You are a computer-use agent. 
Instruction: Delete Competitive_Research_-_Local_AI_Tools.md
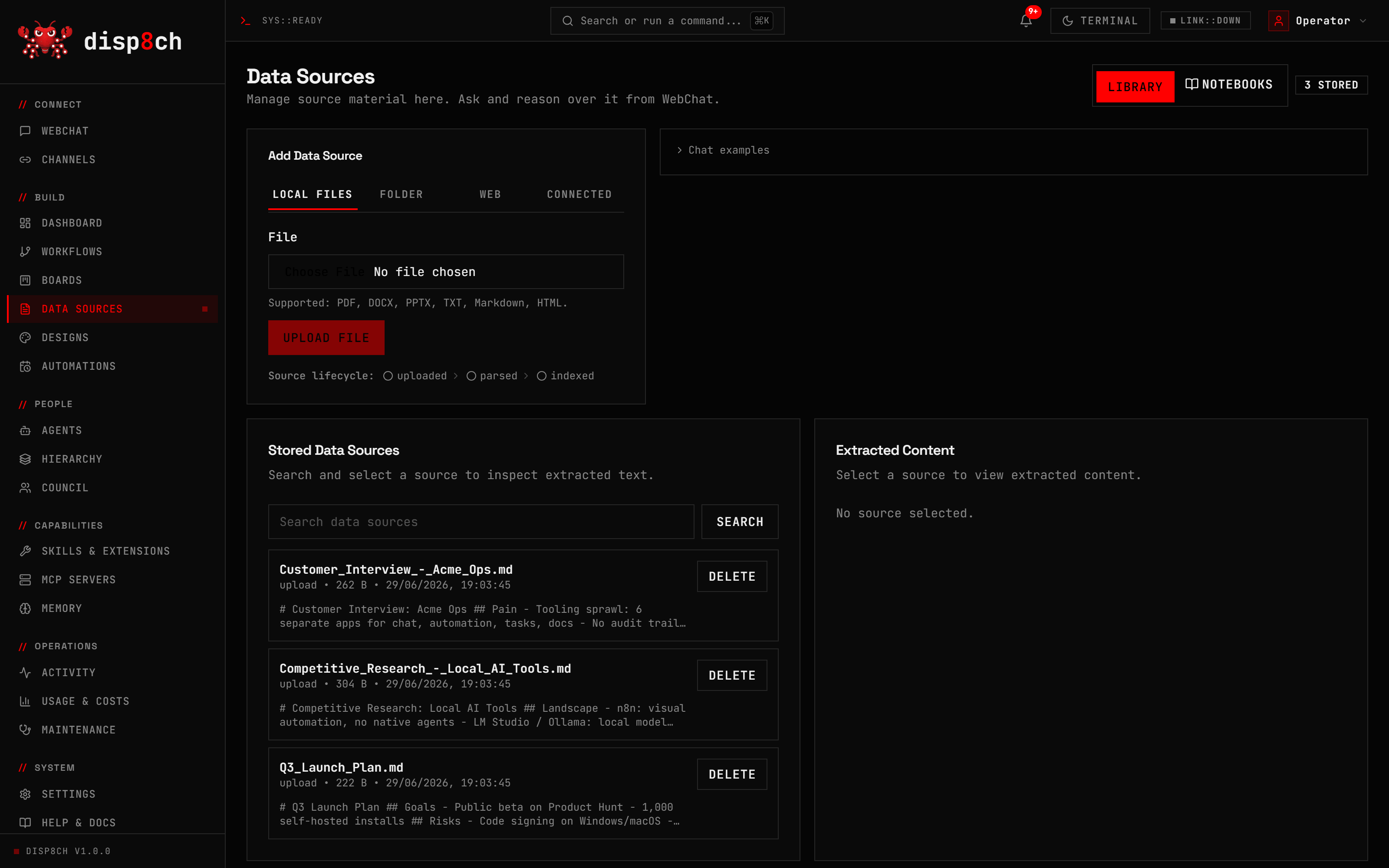click(732, 675)
